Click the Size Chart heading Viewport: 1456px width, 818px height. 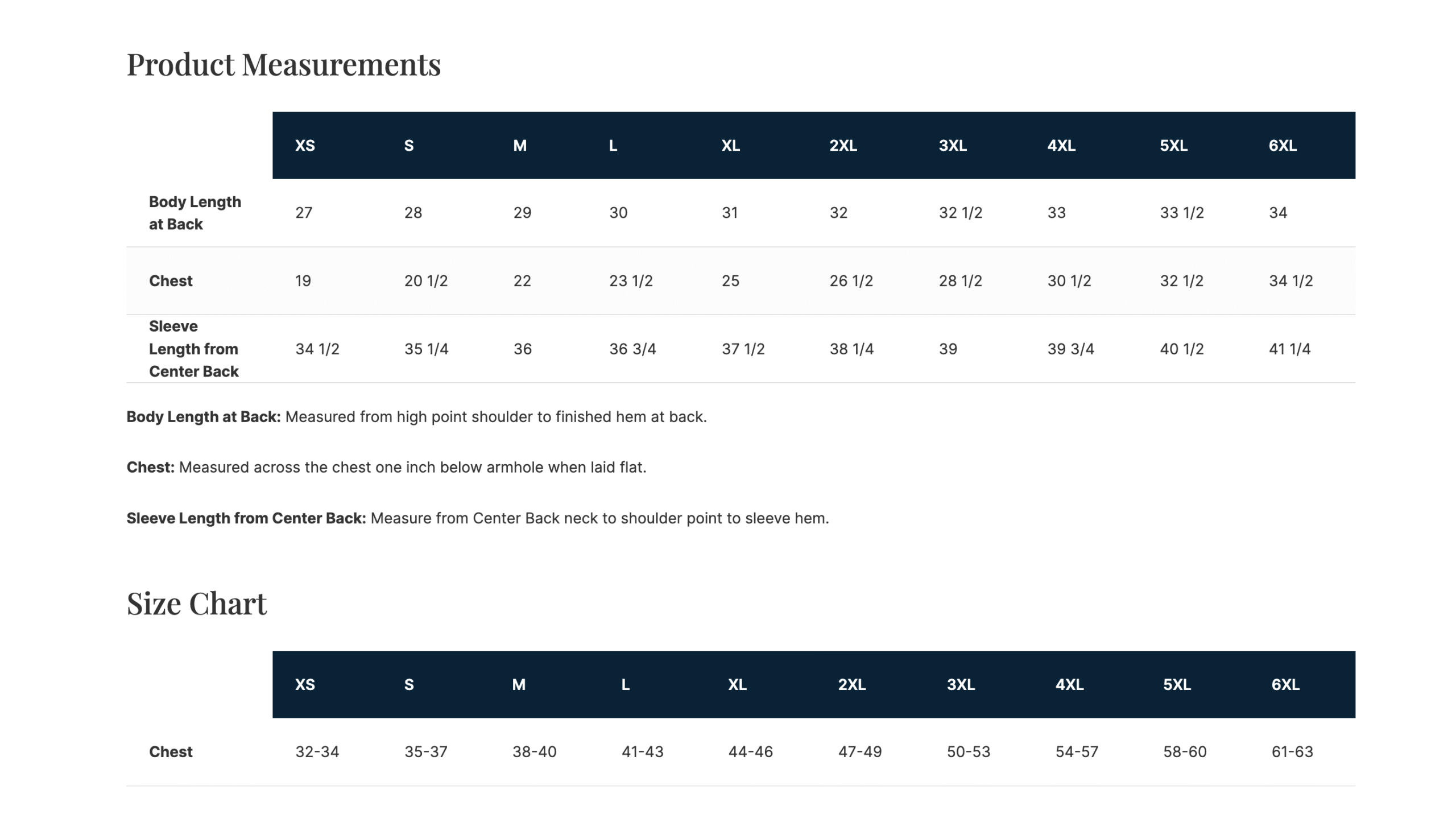pos(196,604)
